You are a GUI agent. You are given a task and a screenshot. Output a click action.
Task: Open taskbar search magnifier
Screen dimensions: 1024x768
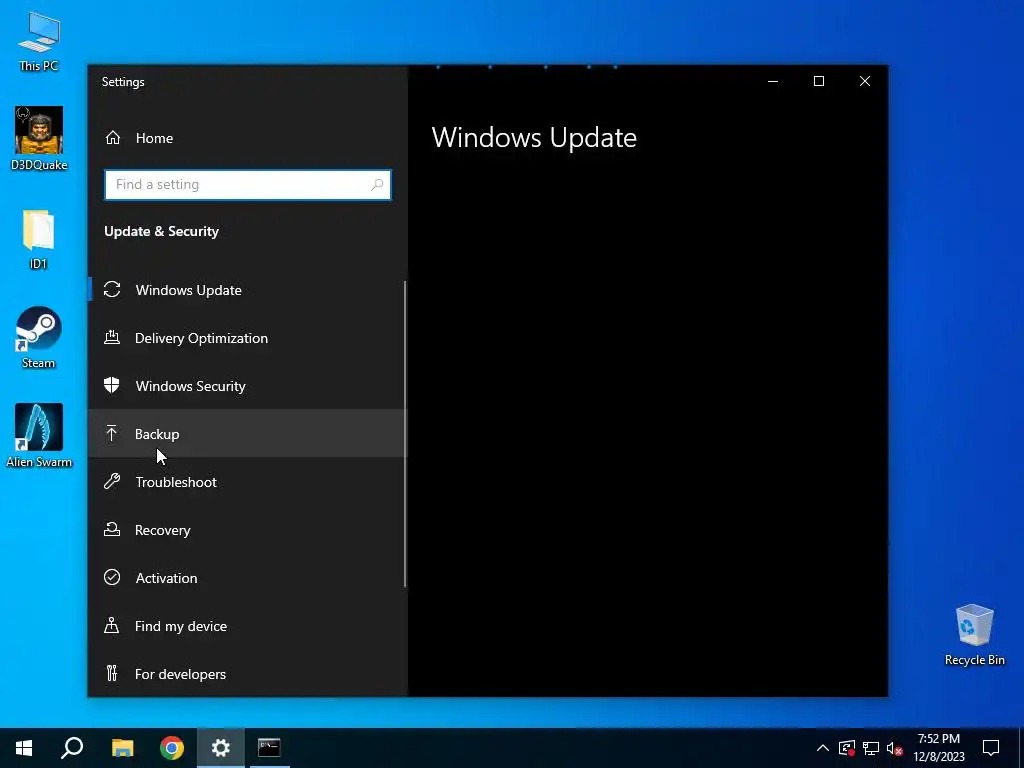[x=72, y=748]
